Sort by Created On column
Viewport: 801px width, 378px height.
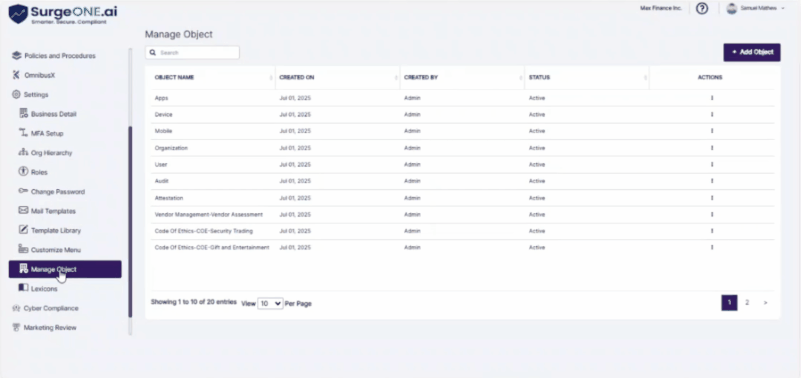click(x=396, y=78)
